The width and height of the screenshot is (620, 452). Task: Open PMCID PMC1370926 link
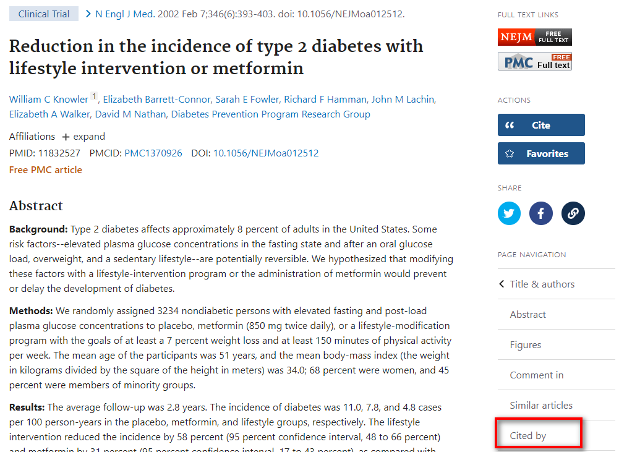[x=153, y=153]
